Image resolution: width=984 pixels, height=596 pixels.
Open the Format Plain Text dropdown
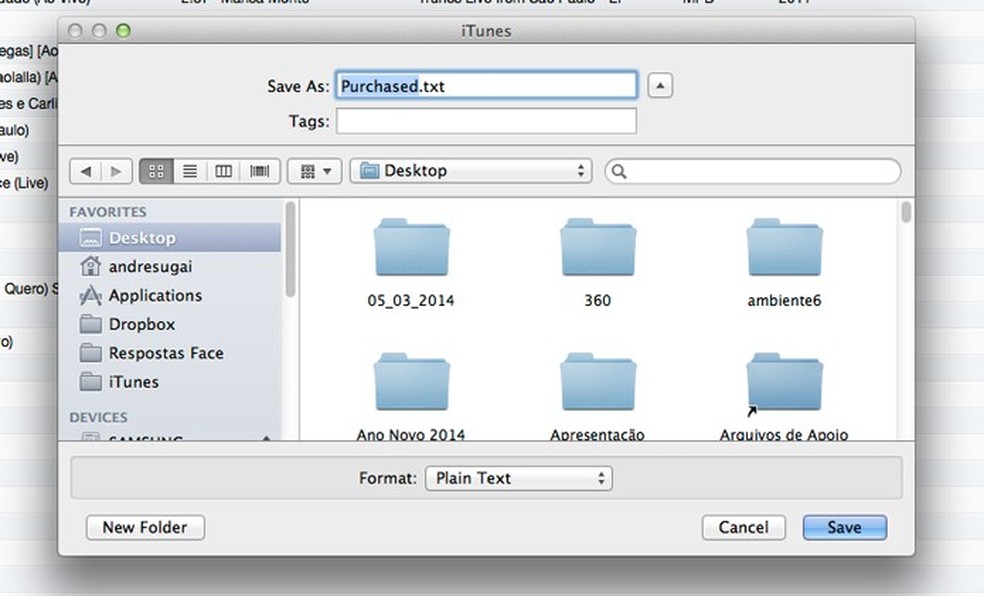pos(519,478)
